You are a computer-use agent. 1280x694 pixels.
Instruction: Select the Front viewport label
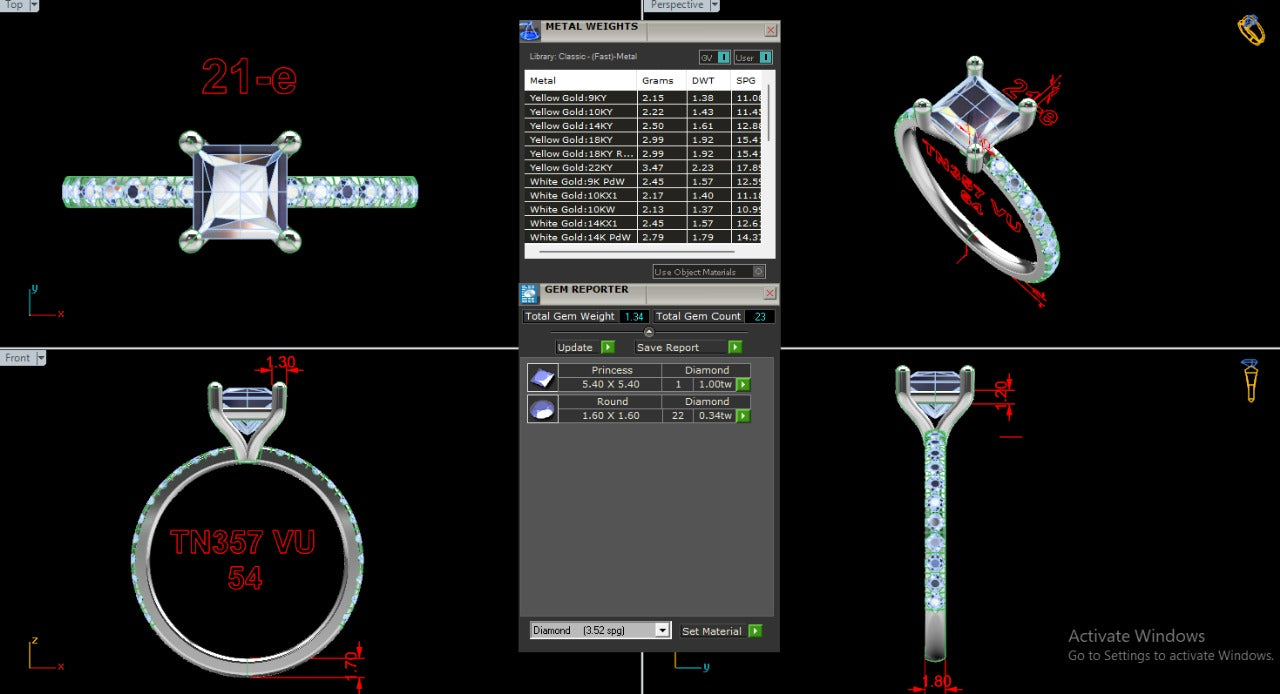tap(17, 358)
